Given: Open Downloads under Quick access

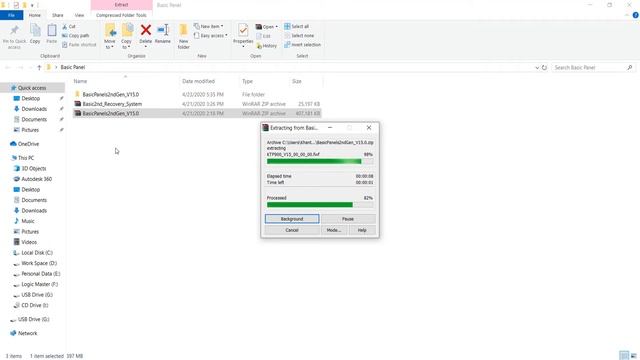Looking at the screenshot, I should tap(34, 109).
